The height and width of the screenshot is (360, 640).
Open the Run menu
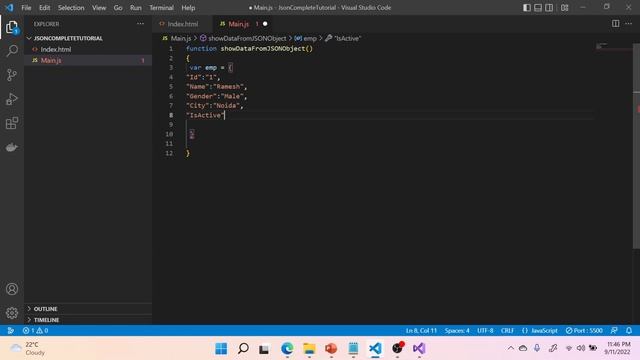pos(136,8)
